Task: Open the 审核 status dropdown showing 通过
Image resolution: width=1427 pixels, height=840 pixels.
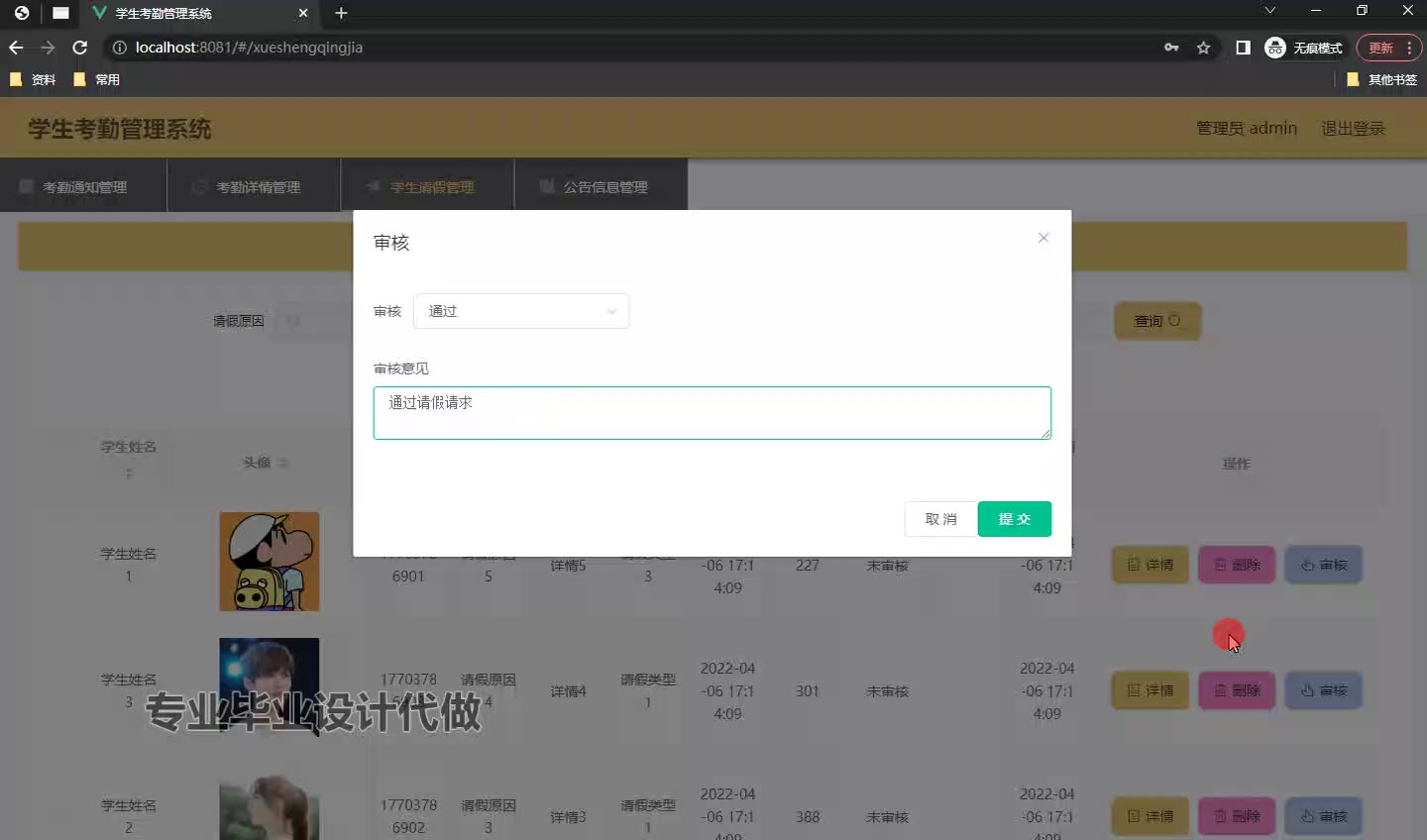Action: point(521,311)
